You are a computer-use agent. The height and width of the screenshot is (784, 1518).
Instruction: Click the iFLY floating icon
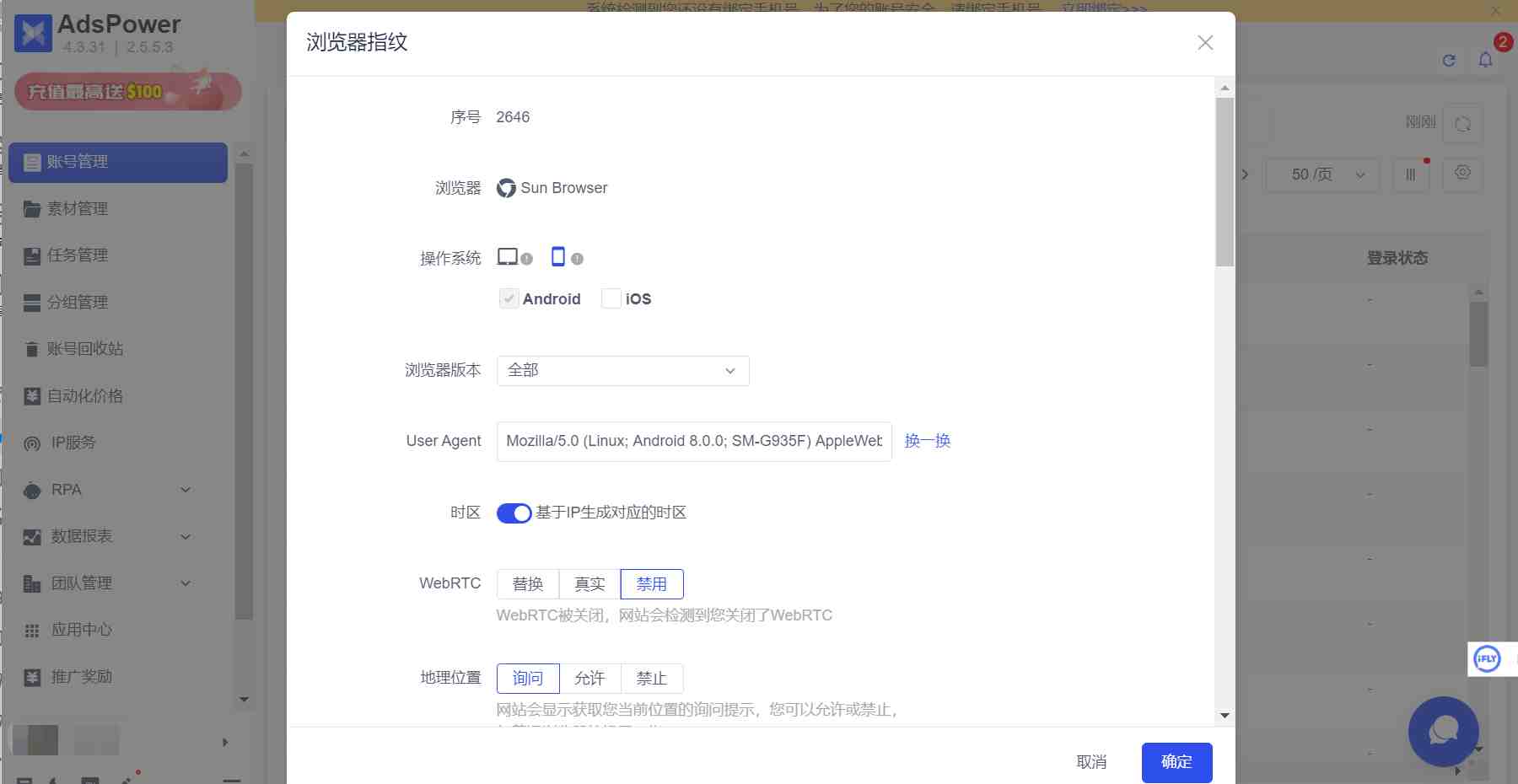click(x=1487, y=658)
